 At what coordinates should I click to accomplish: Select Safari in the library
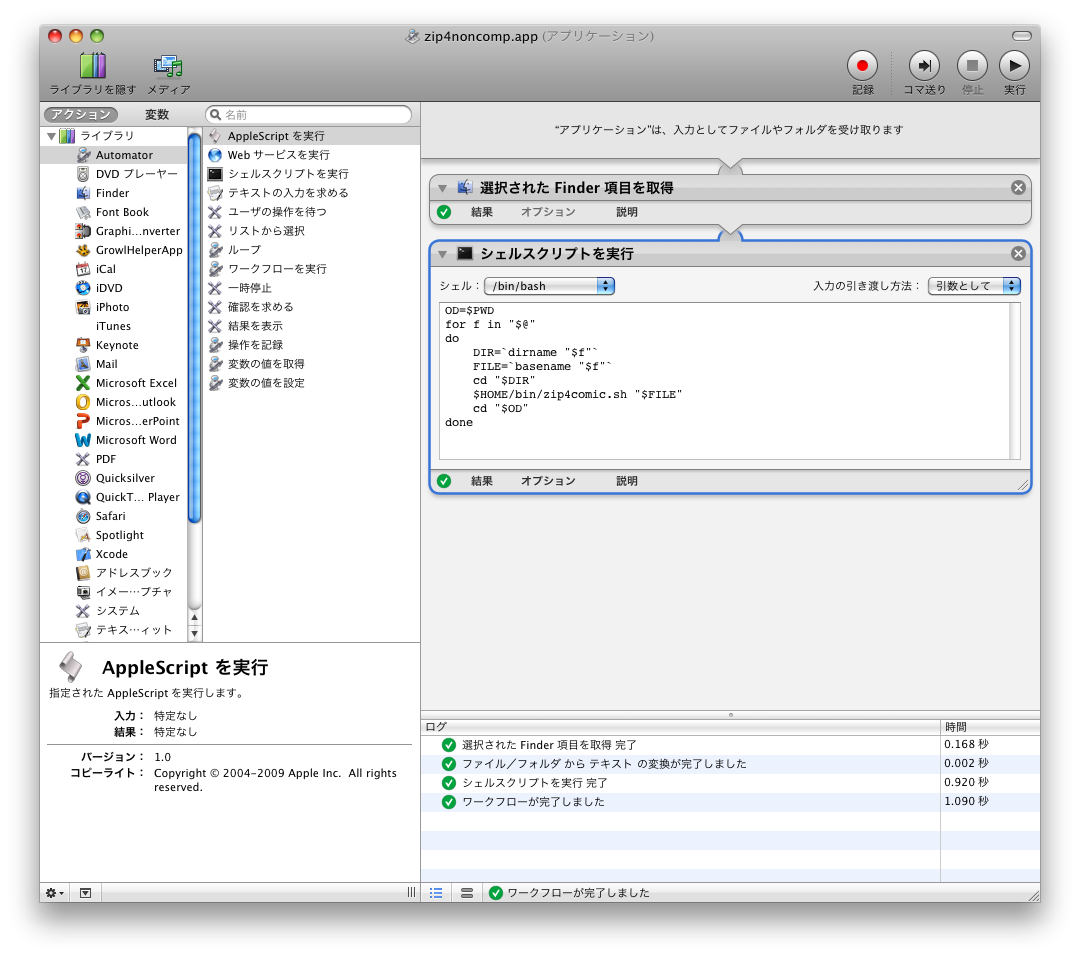point(114,516)
